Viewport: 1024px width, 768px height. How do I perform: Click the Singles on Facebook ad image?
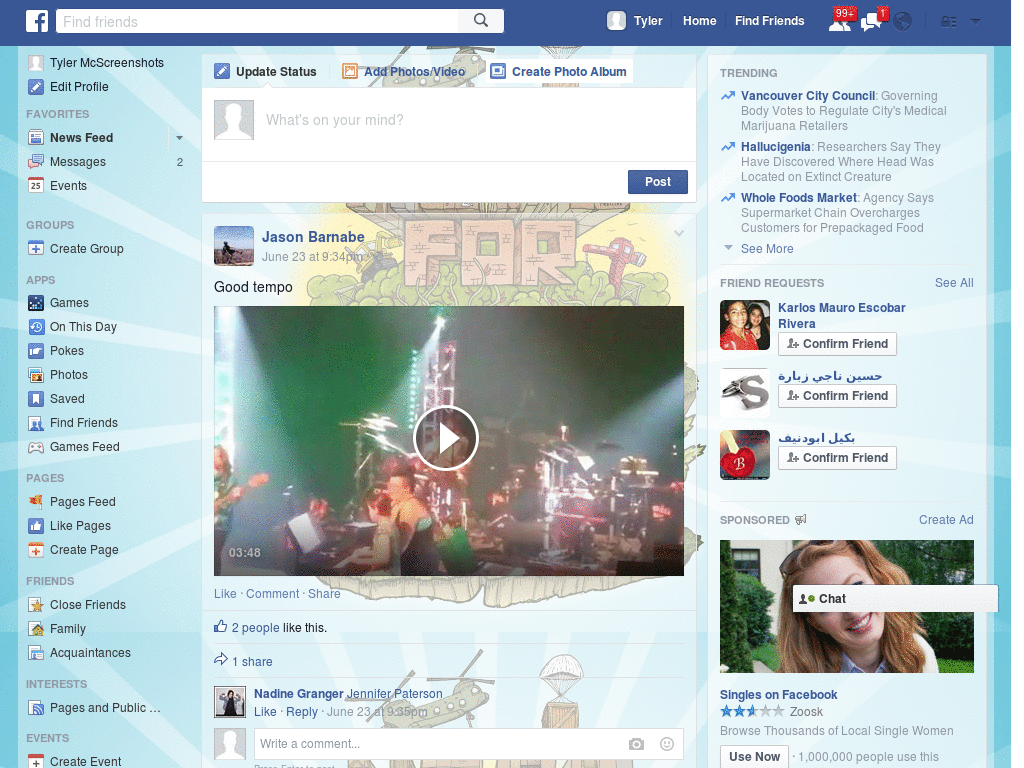click(x=846, y=607)
